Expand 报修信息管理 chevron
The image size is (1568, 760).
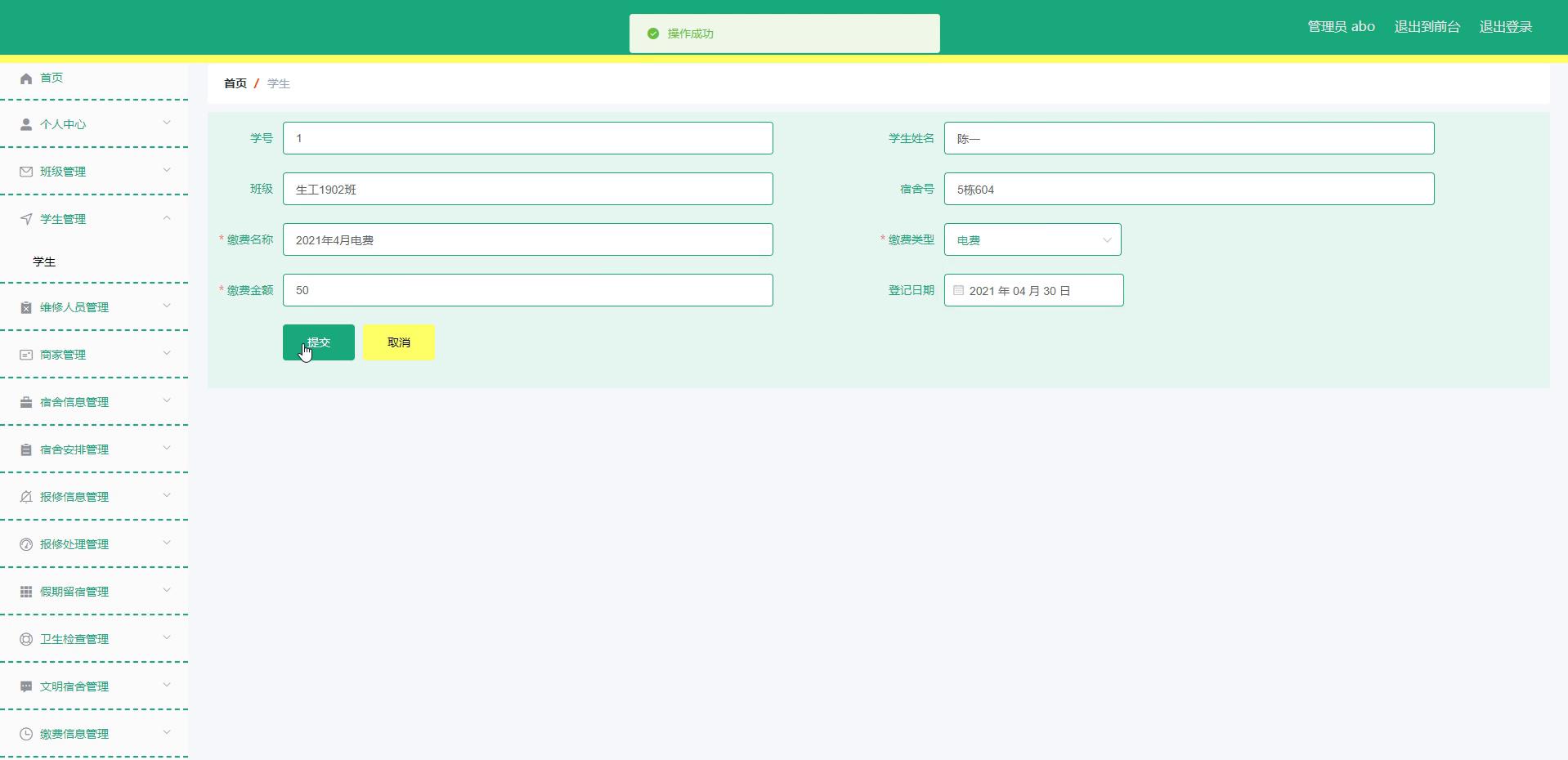pyautogui.click(x=167, y=495)
